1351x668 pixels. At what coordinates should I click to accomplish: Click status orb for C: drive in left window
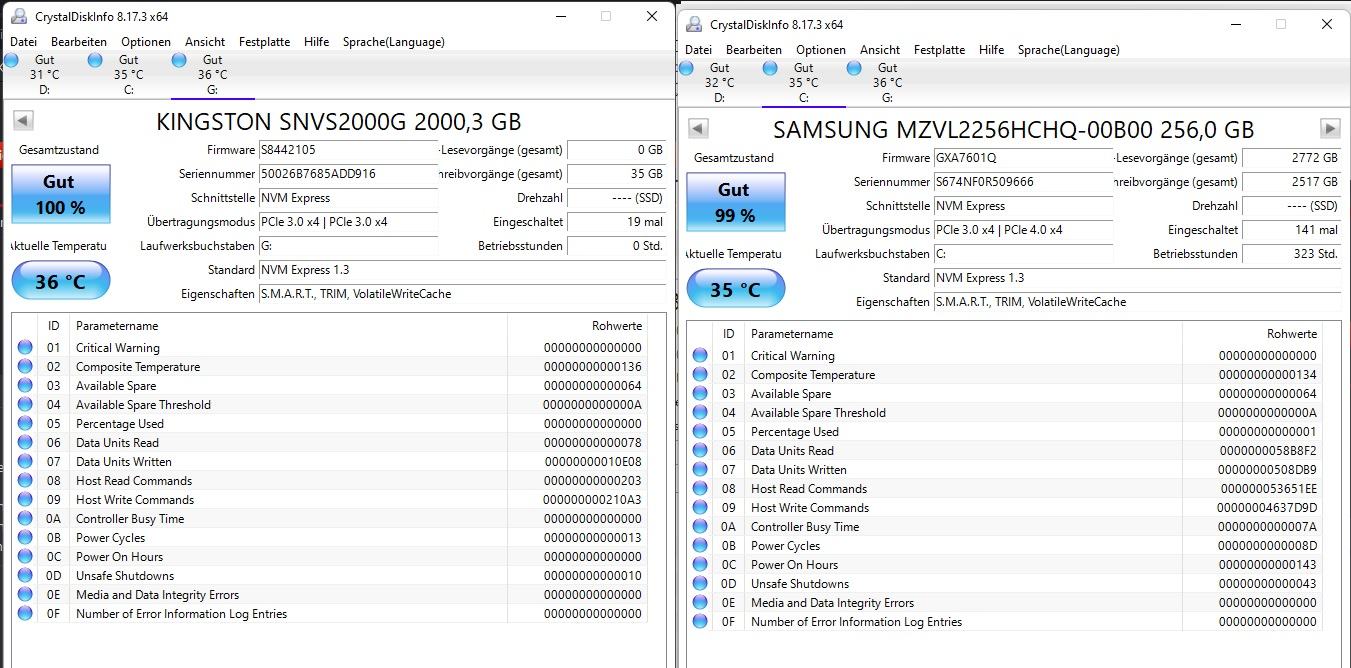[95, 60]
